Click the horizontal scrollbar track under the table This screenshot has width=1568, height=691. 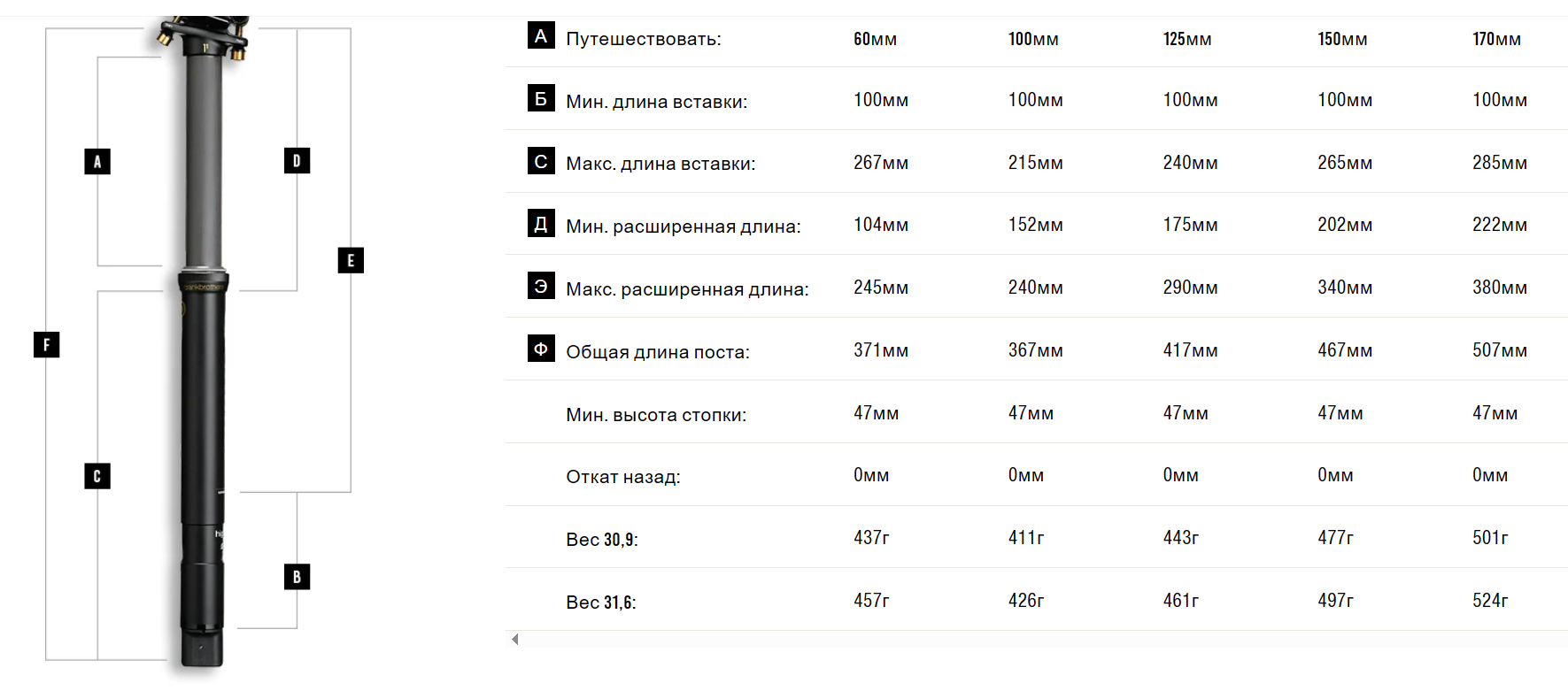[x=1036, y=639]
